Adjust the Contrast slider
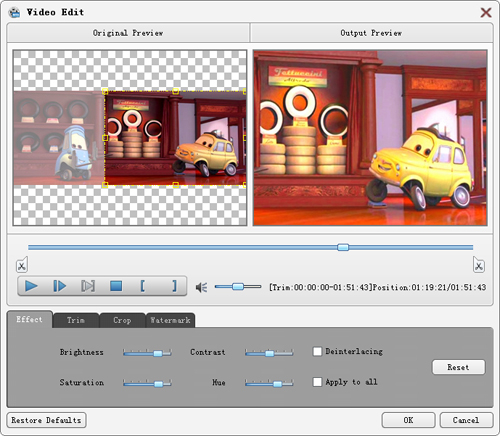Viewport: 500px width, 436px height. coord(269,353)
